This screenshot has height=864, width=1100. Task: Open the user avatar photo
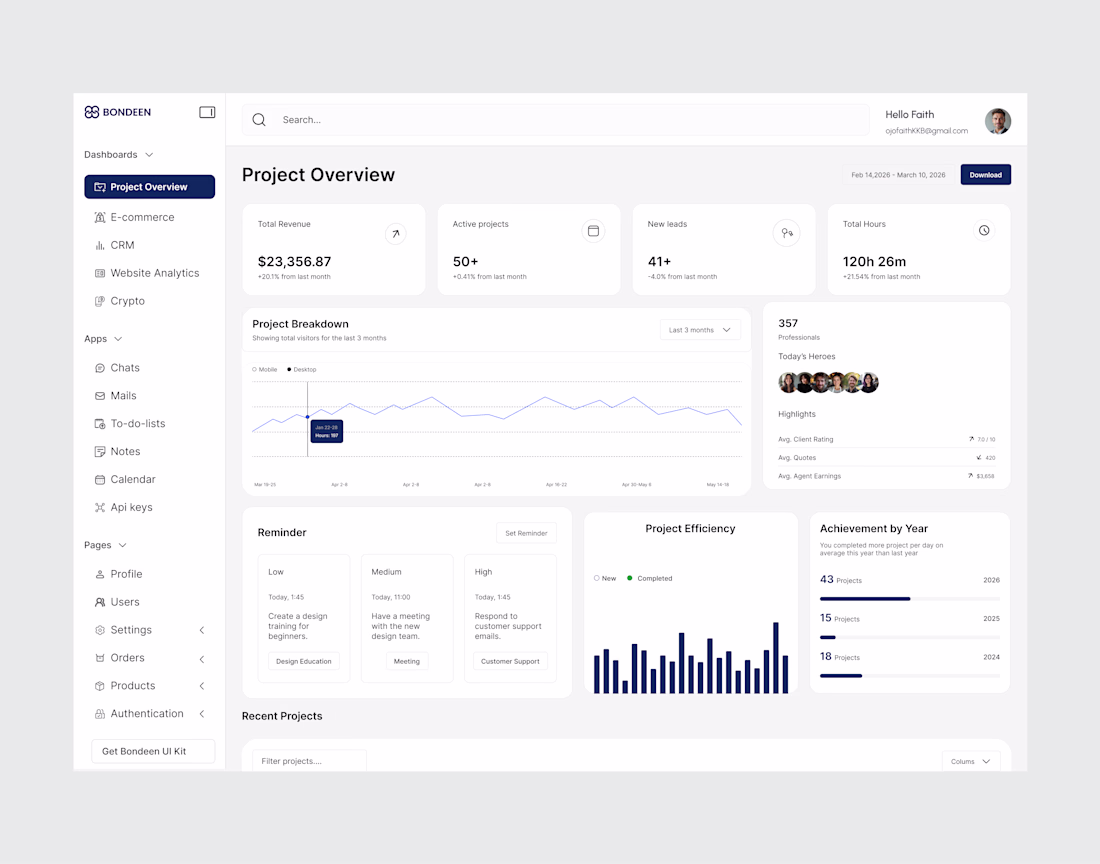998,121
